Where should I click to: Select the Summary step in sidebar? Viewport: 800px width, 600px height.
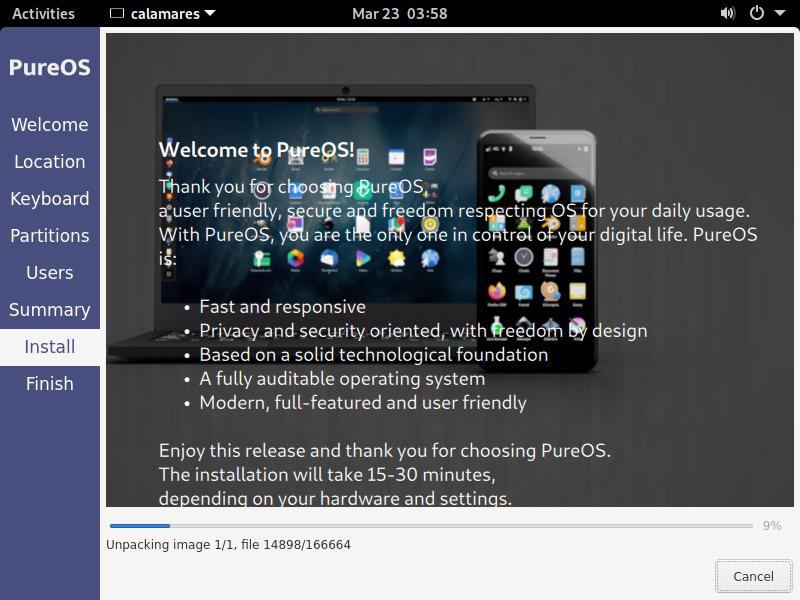(50, 310)
